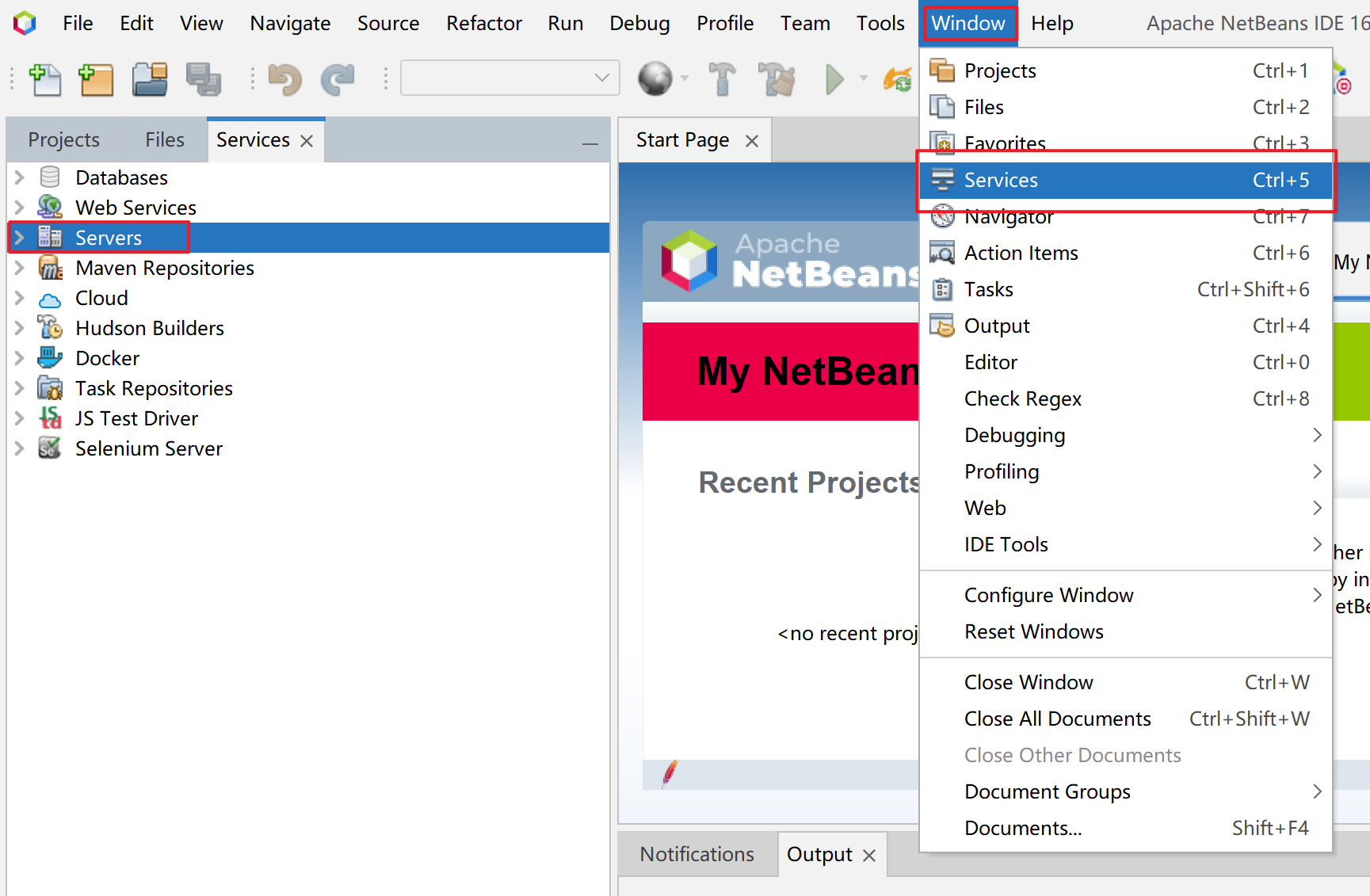Close the Start Page tab
Image resolution: width=1370 pixels, height=896 pixels.
[752, 141]
